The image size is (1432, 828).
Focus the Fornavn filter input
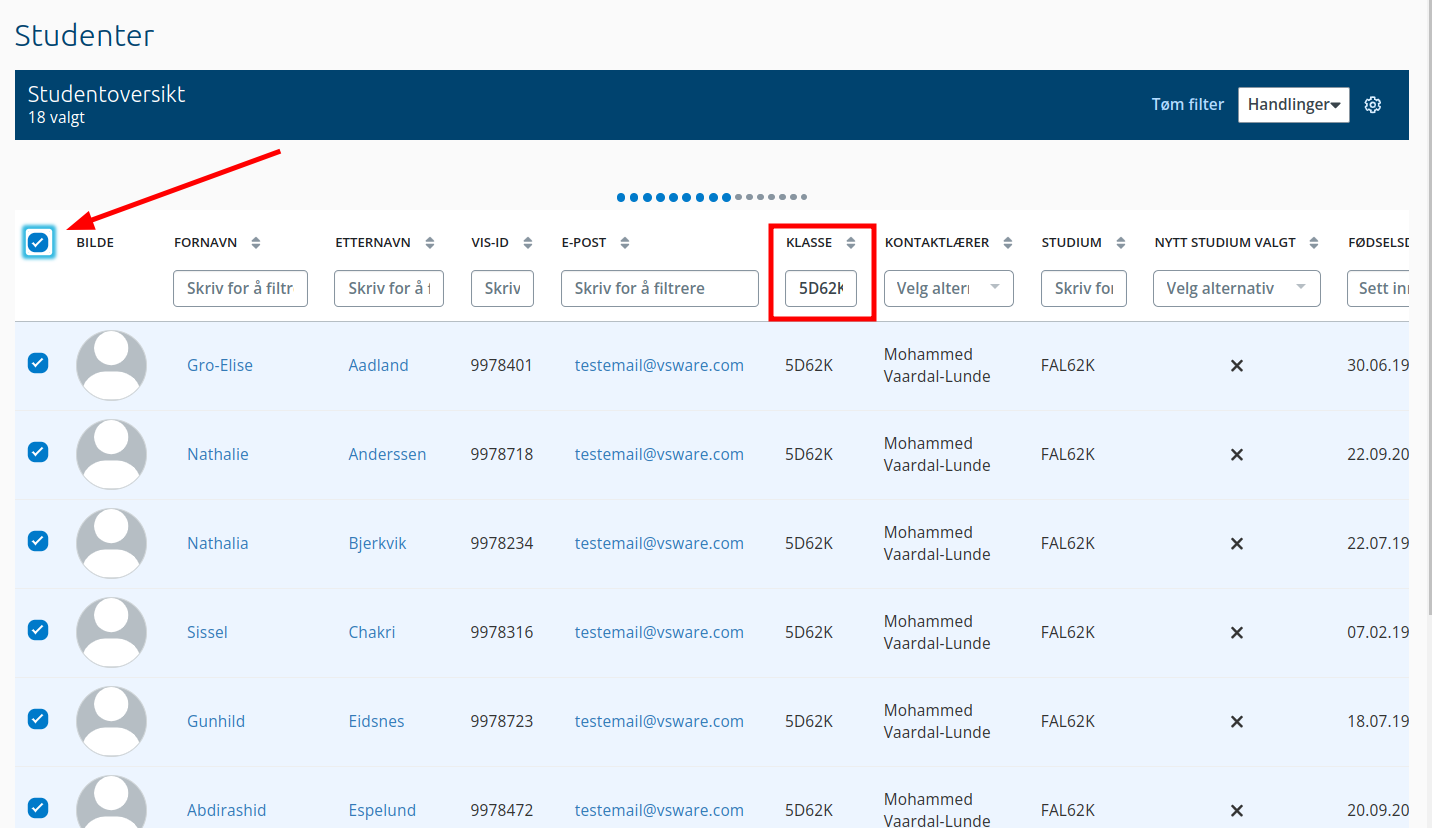point(240,288)
